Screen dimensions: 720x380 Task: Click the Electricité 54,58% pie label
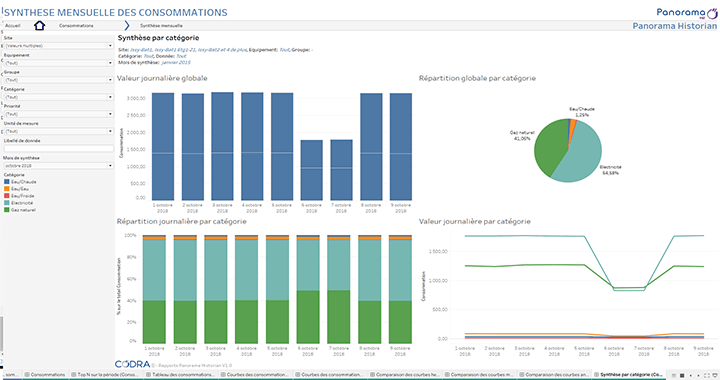pos(610,170)
